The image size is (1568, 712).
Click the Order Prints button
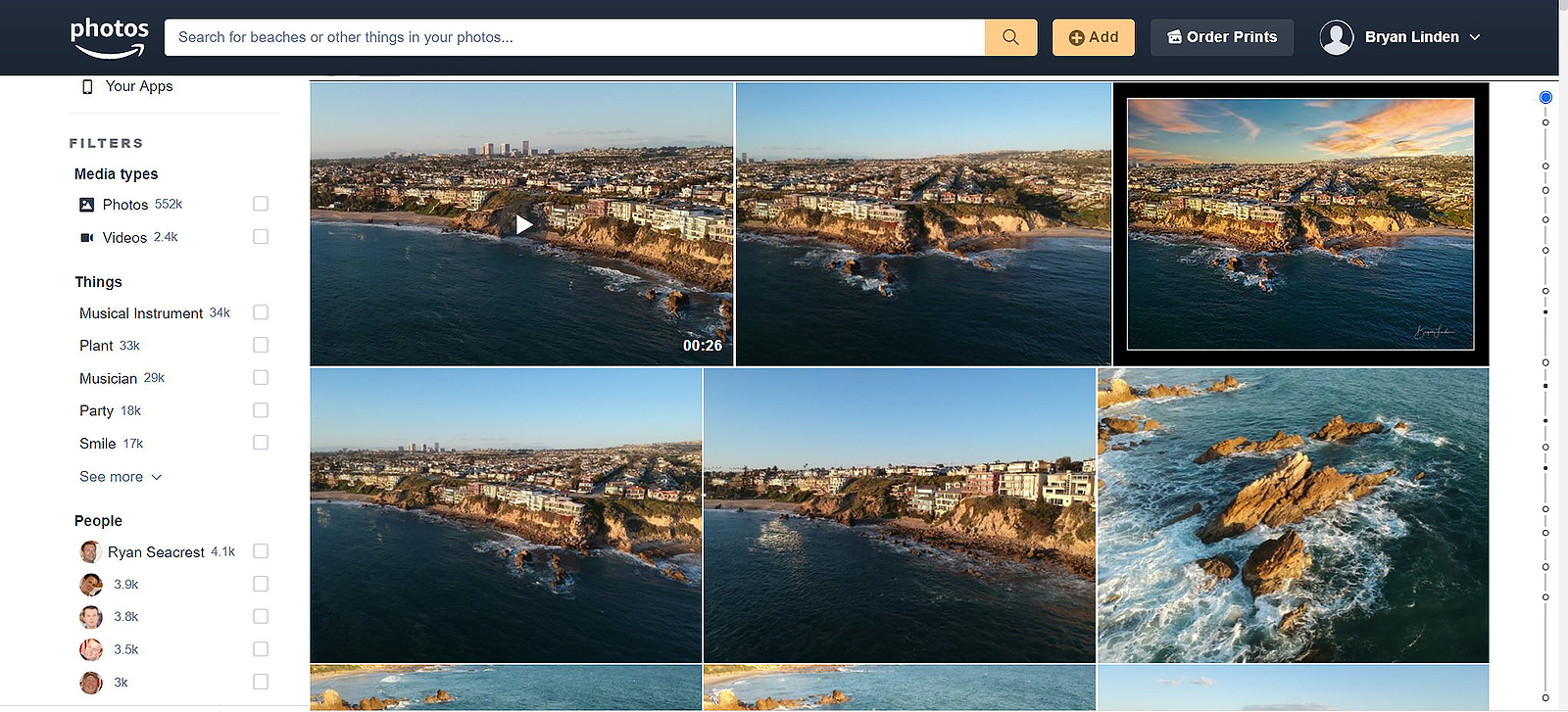tap(1221, 37)
